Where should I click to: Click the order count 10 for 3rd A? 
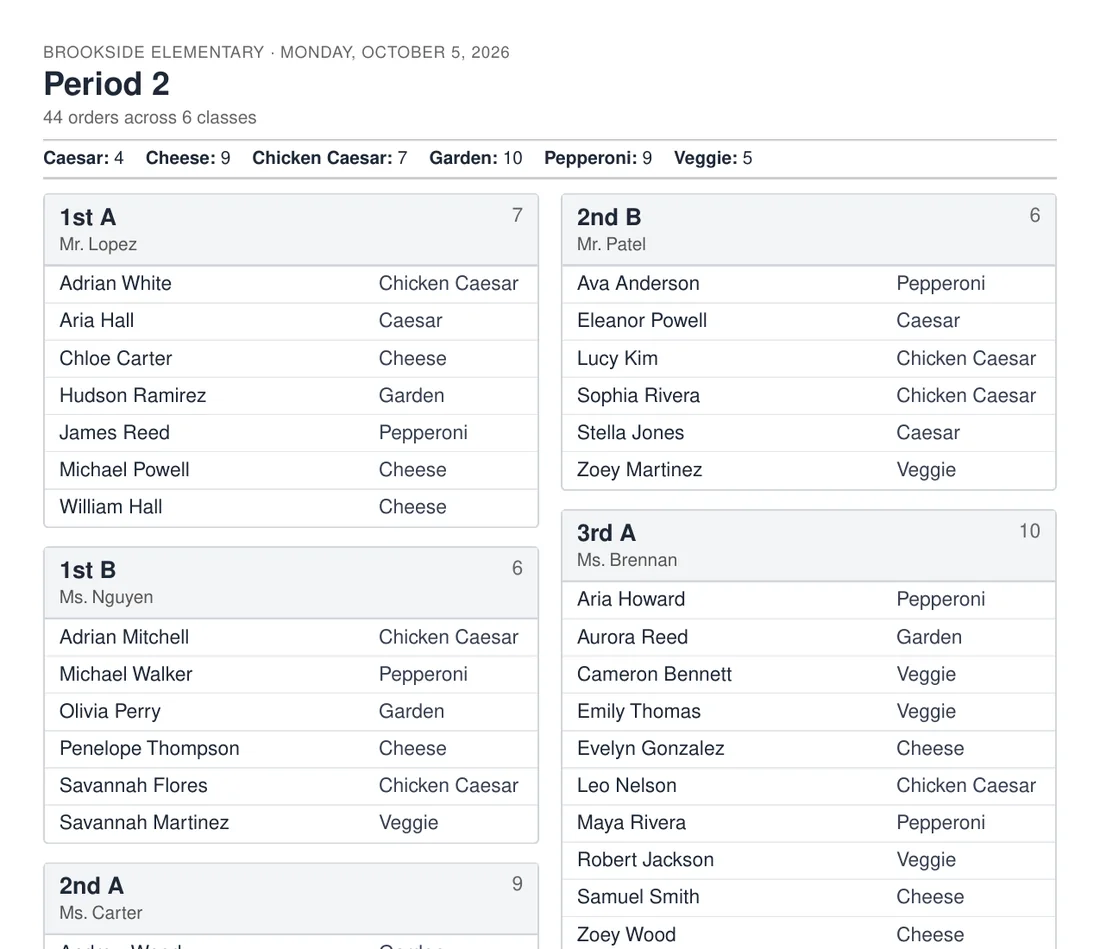tap(1029, 531)
